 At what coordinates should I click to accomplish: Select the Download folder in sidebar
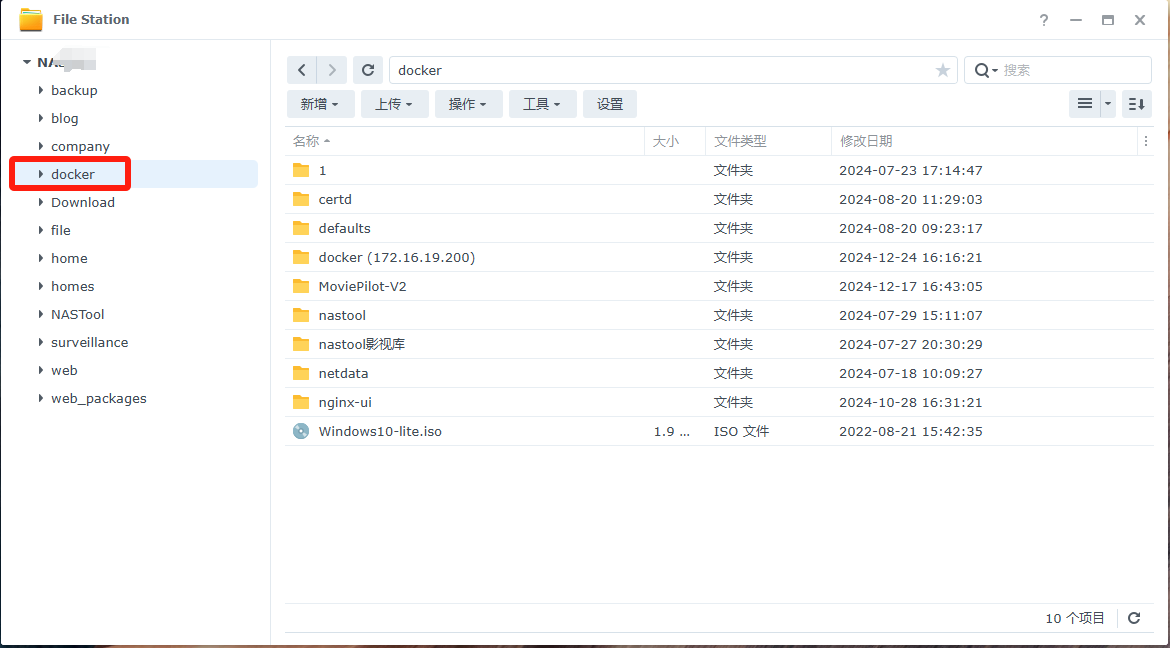tap(83, 202)
